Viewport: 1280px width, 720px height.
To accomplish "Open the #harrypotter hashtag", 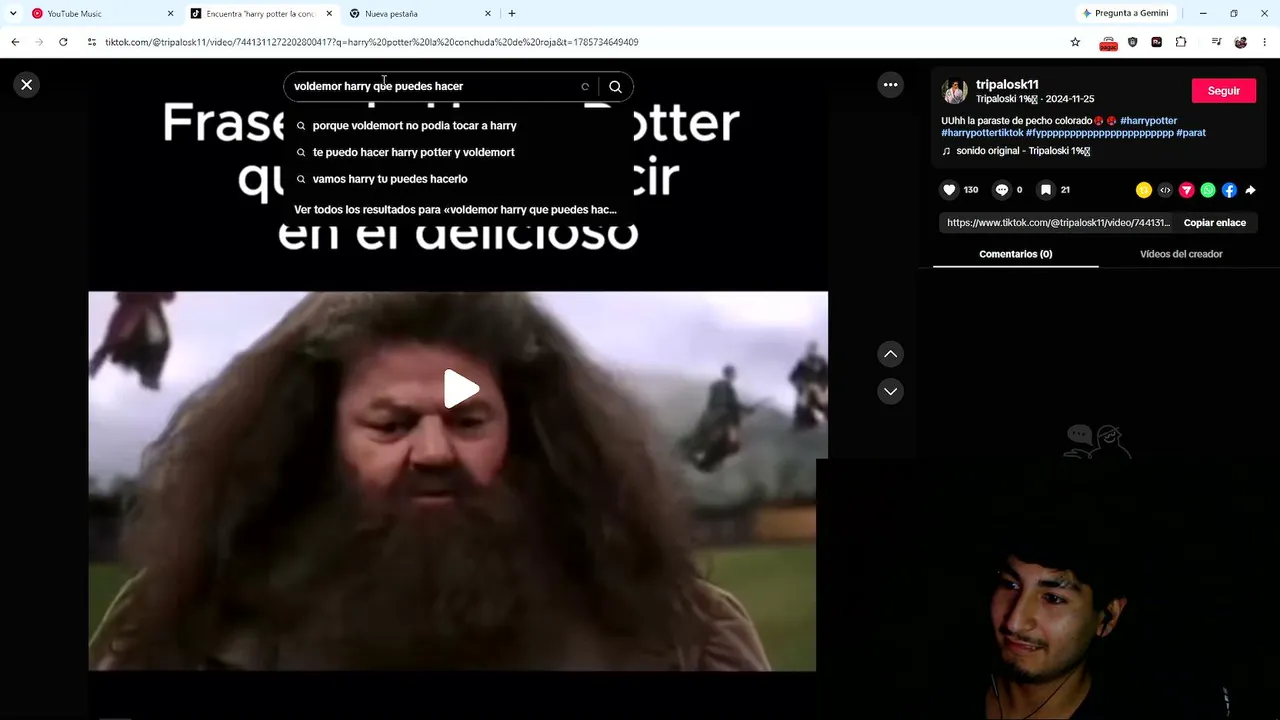I will click(1148, 121).
